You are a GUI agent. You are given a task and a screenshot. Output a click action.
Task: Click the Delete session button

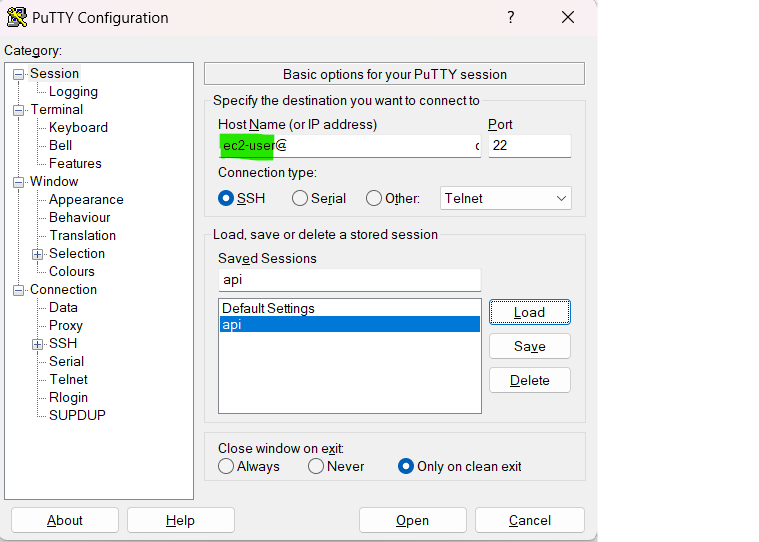(x=530, y=380)
